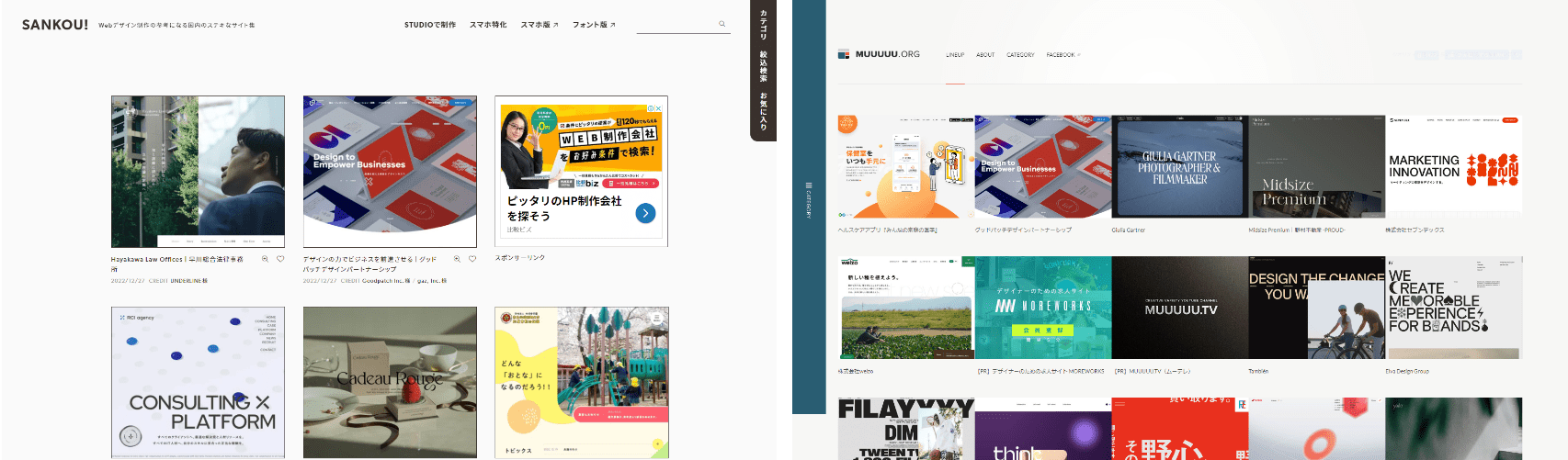Open the Cadeau Rouge thumbnail
1568x460 pixels.
point(390,383)
